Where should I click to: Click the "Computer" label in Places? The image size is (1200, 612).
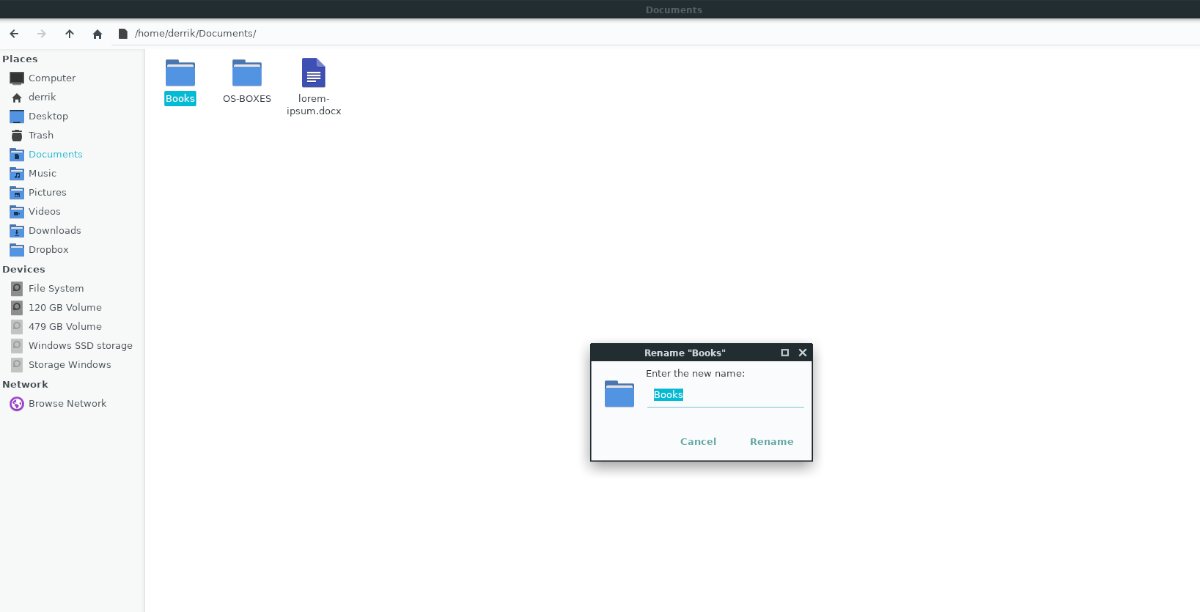point(52,78)
